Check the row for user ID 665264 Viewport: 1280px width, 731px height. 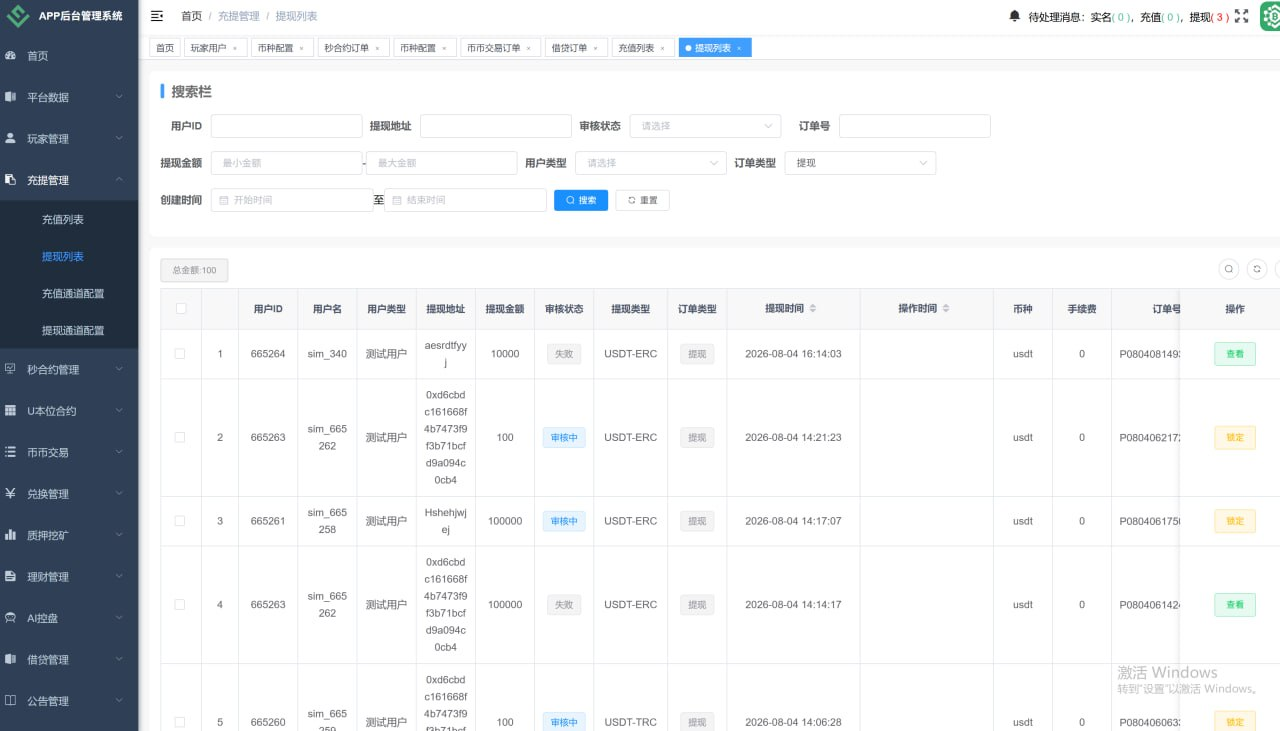(180, 354)
